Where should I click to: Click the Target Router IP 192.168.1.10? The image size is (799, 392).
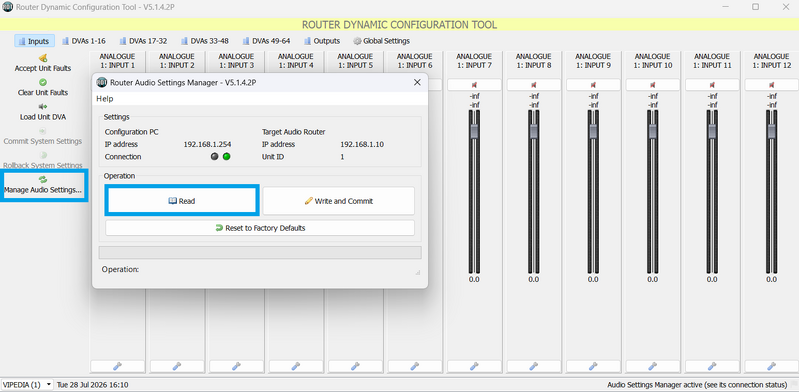[x=362, y=144]
